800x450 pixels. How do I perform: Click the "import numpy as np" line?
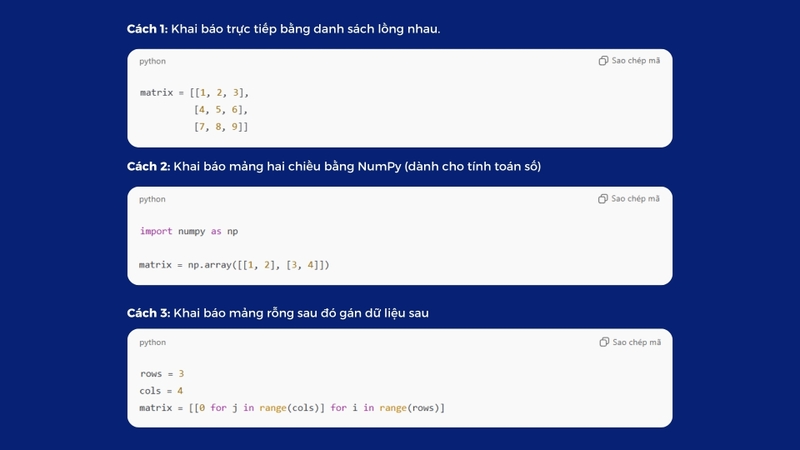(x=189, y=231)
